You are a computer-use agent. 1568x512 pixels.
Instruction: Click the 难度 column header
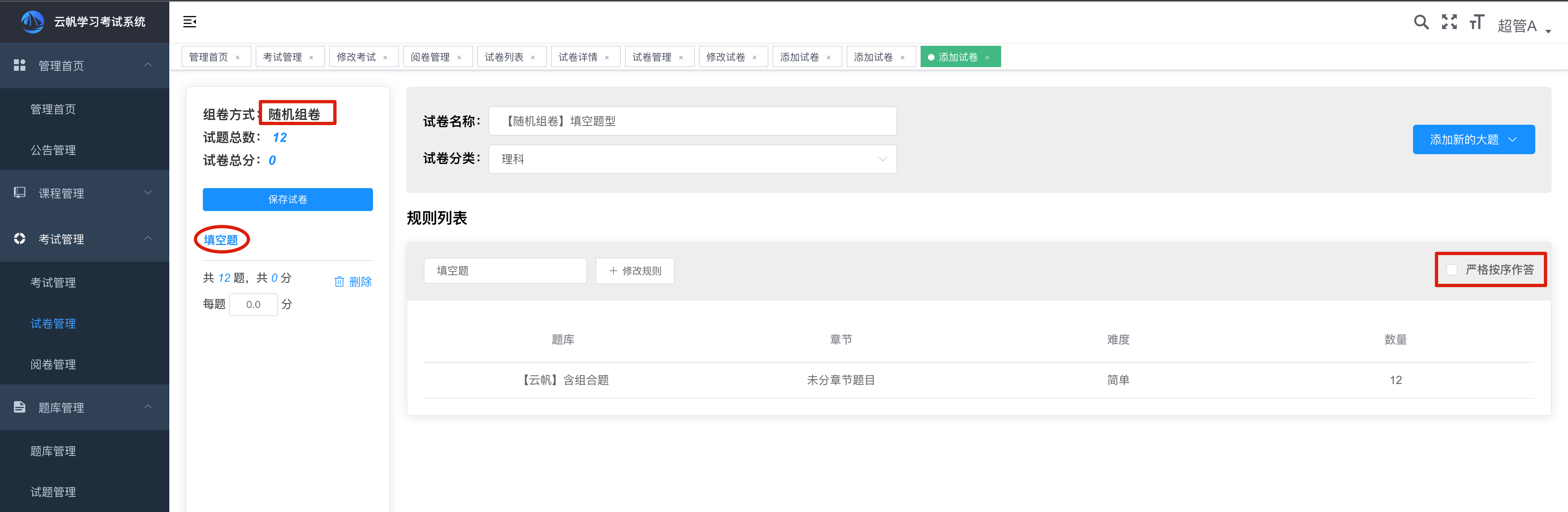point(1118,340)
